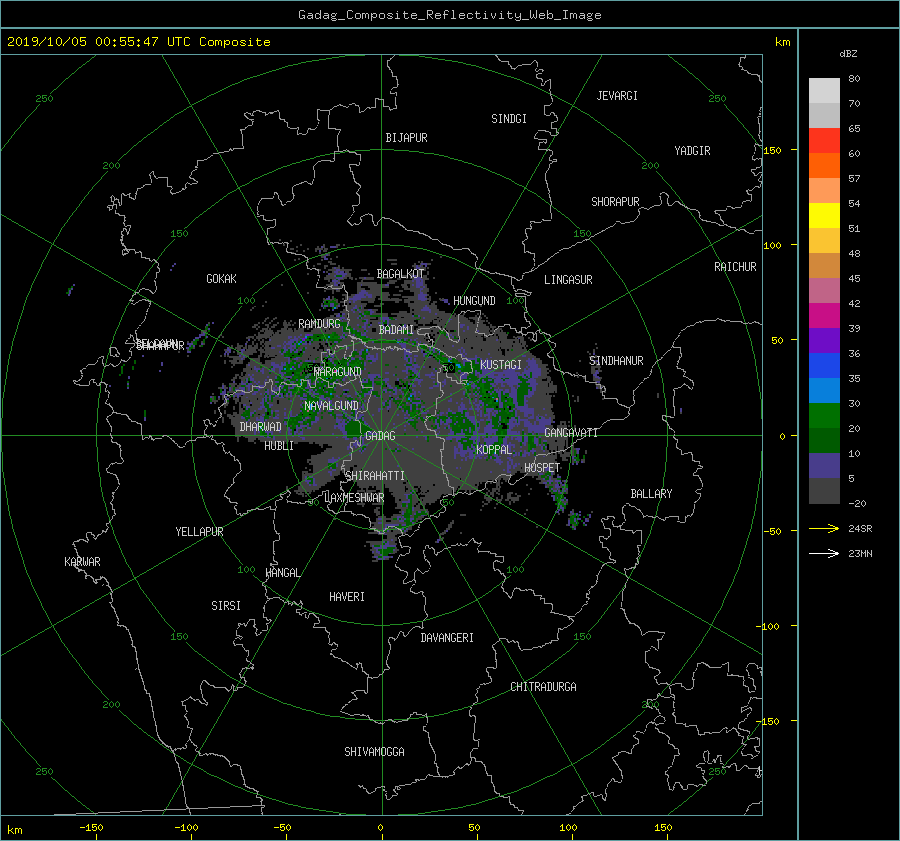Image resolution: width=900 pixels, height=841 pixels.
Task: Click the SHIVAMOGGA city label
Action: pyautogui.click(x=374, y=752)
